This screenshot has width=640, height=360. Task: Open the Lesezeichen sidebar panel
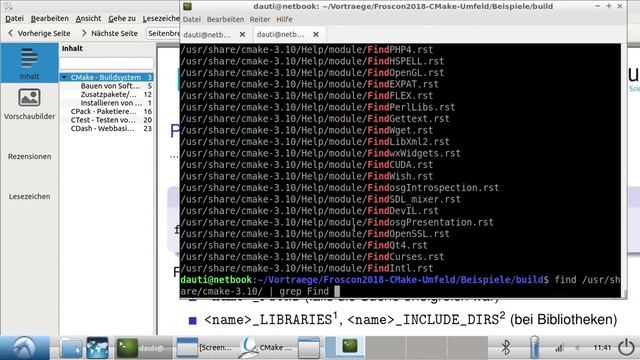(29, 196)
